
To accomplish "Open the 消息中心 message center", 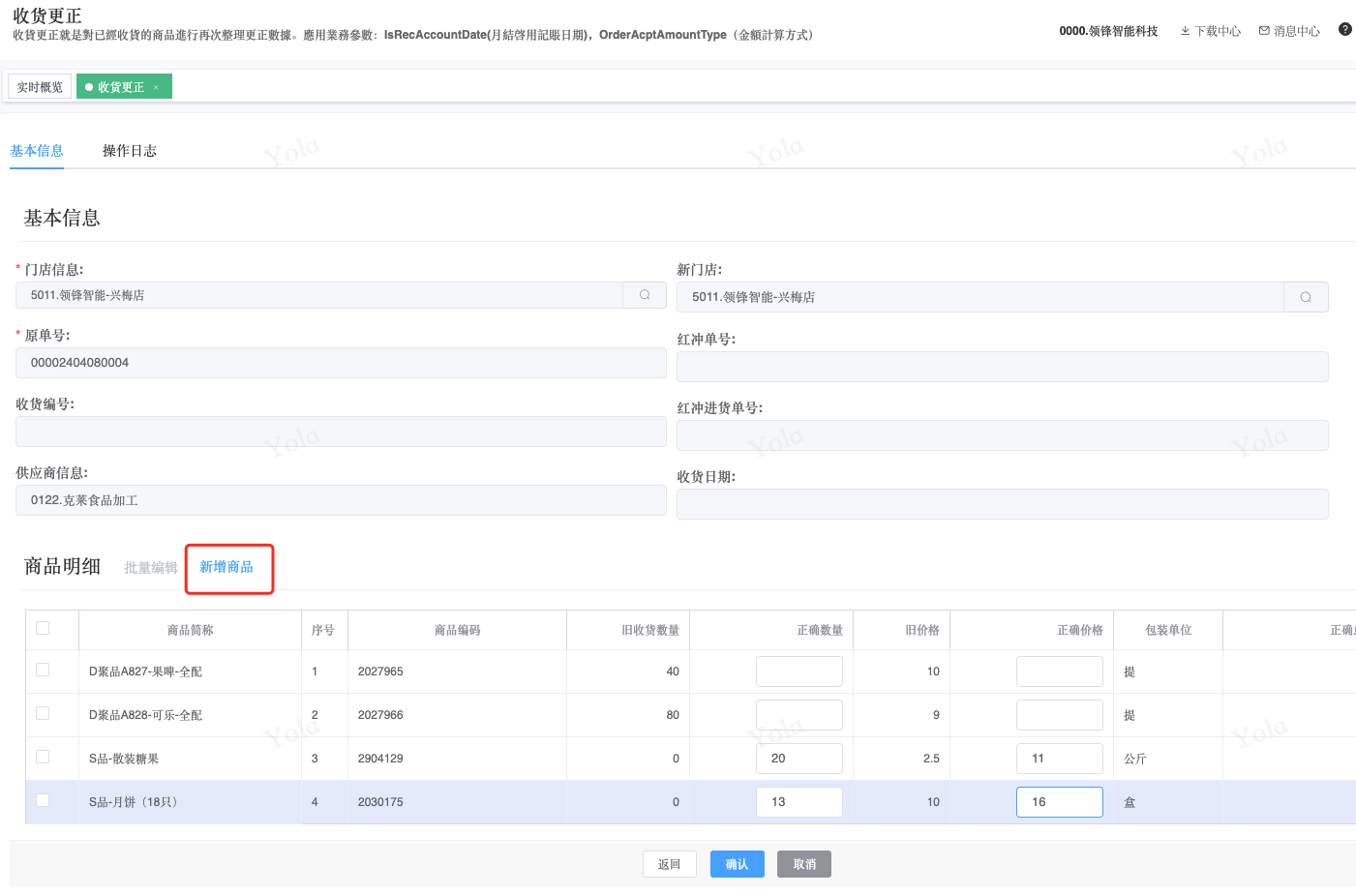I will pyautogui.click(x=1289, y=31).
